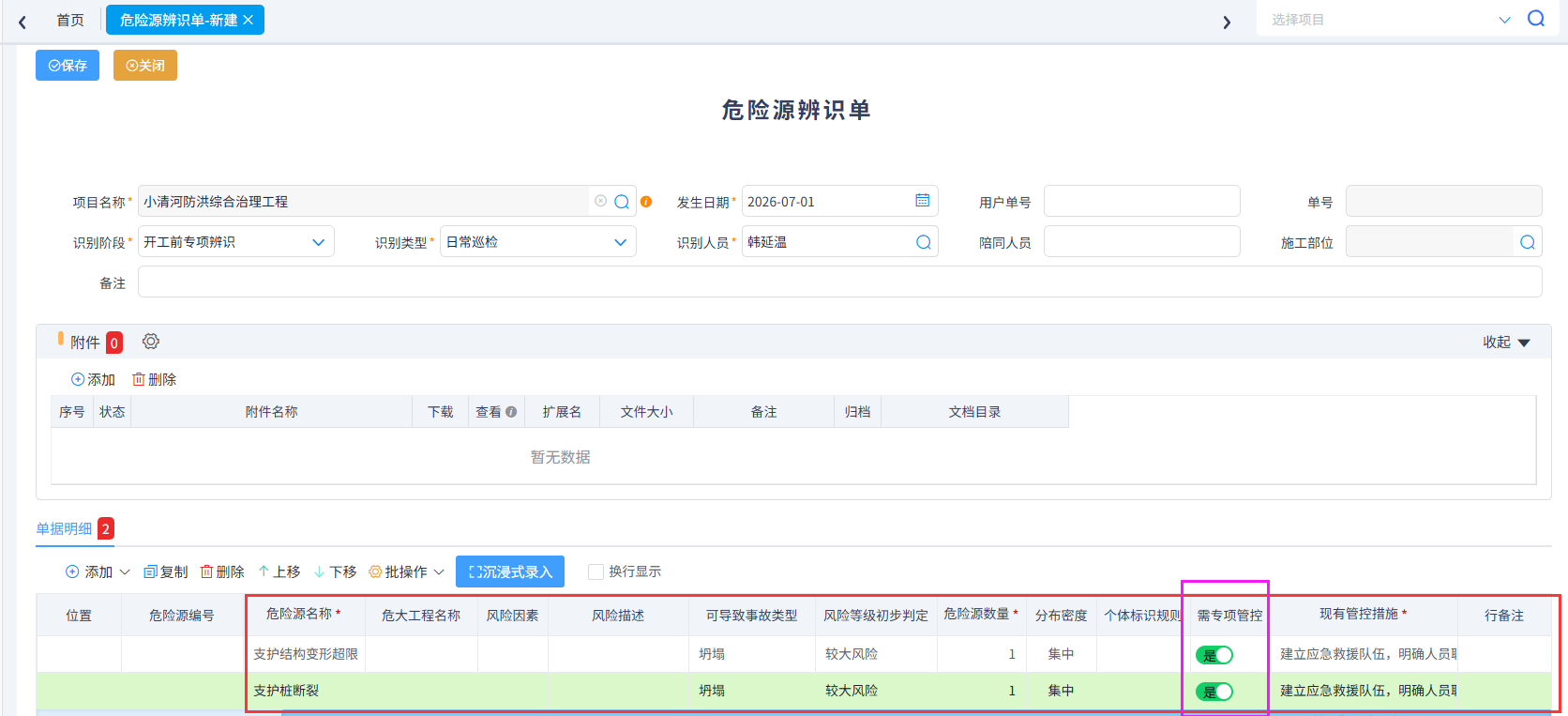Switch to the 首页 tab
Image resolution: width=1568 pixels, height=716 pixels.
[x=70, y=20]
